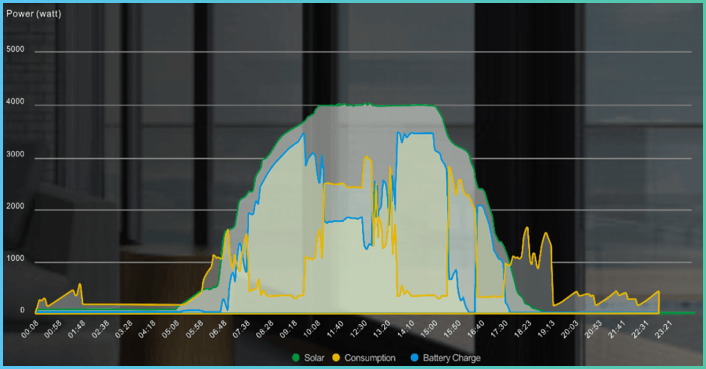
Task: Click the 09:18 time axis label
Action: (x=289, y=329)
